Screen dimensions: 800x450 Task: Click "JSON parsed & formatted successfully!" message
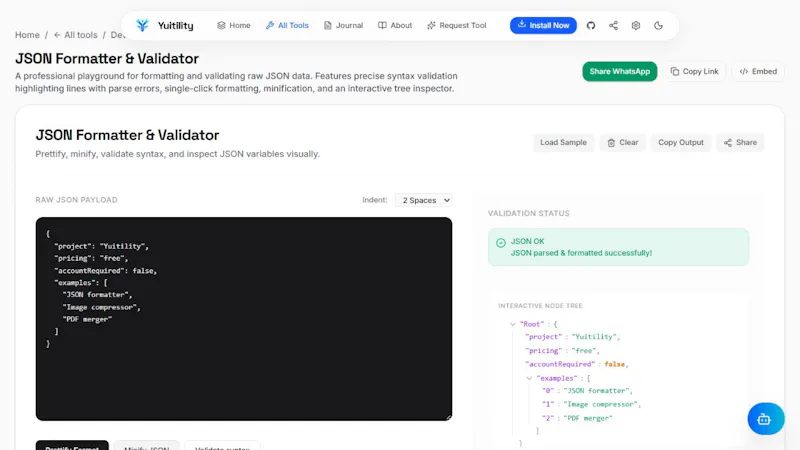coord(581,253)
